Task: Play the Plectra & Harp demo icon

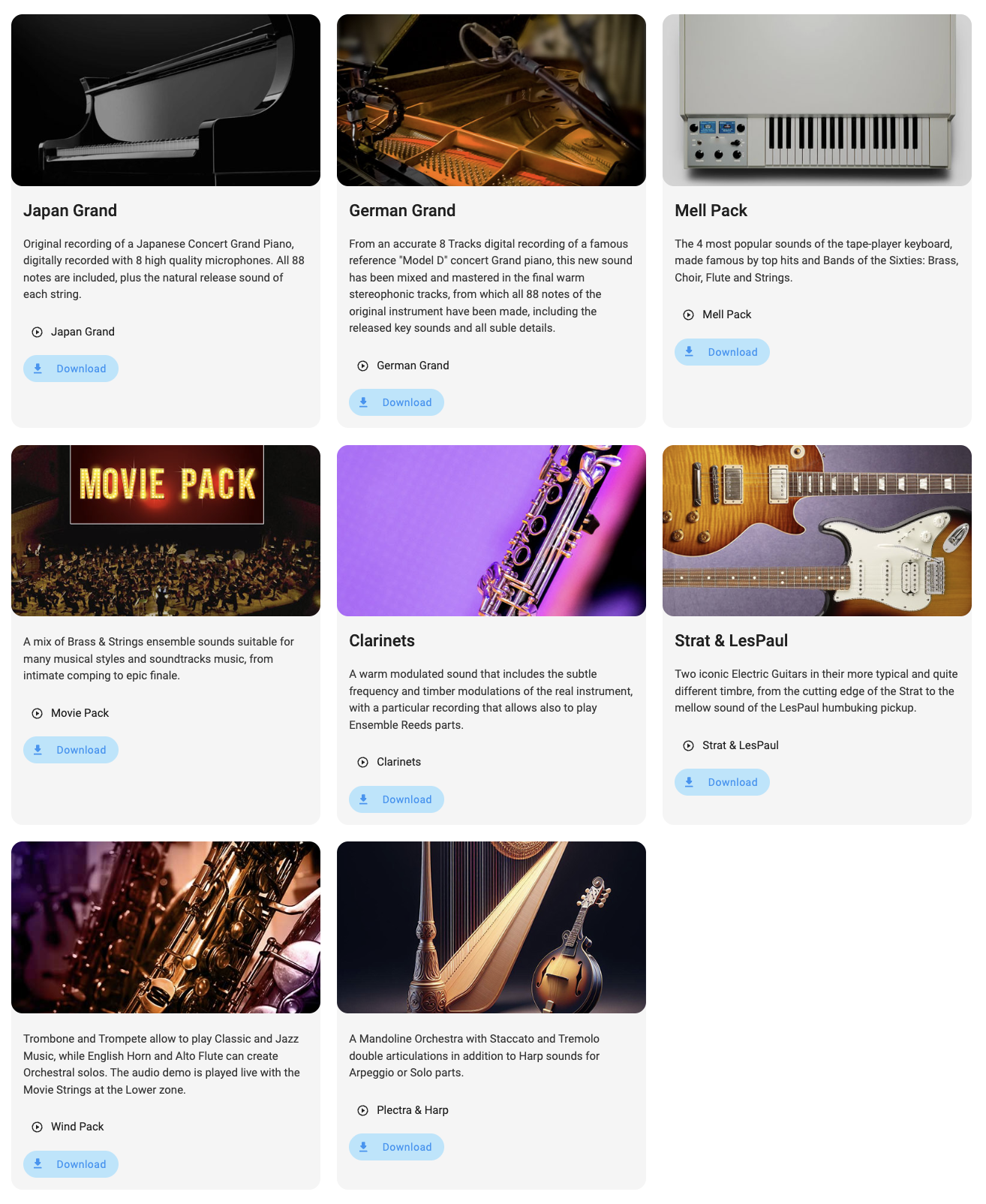Action: point(362,1110)
